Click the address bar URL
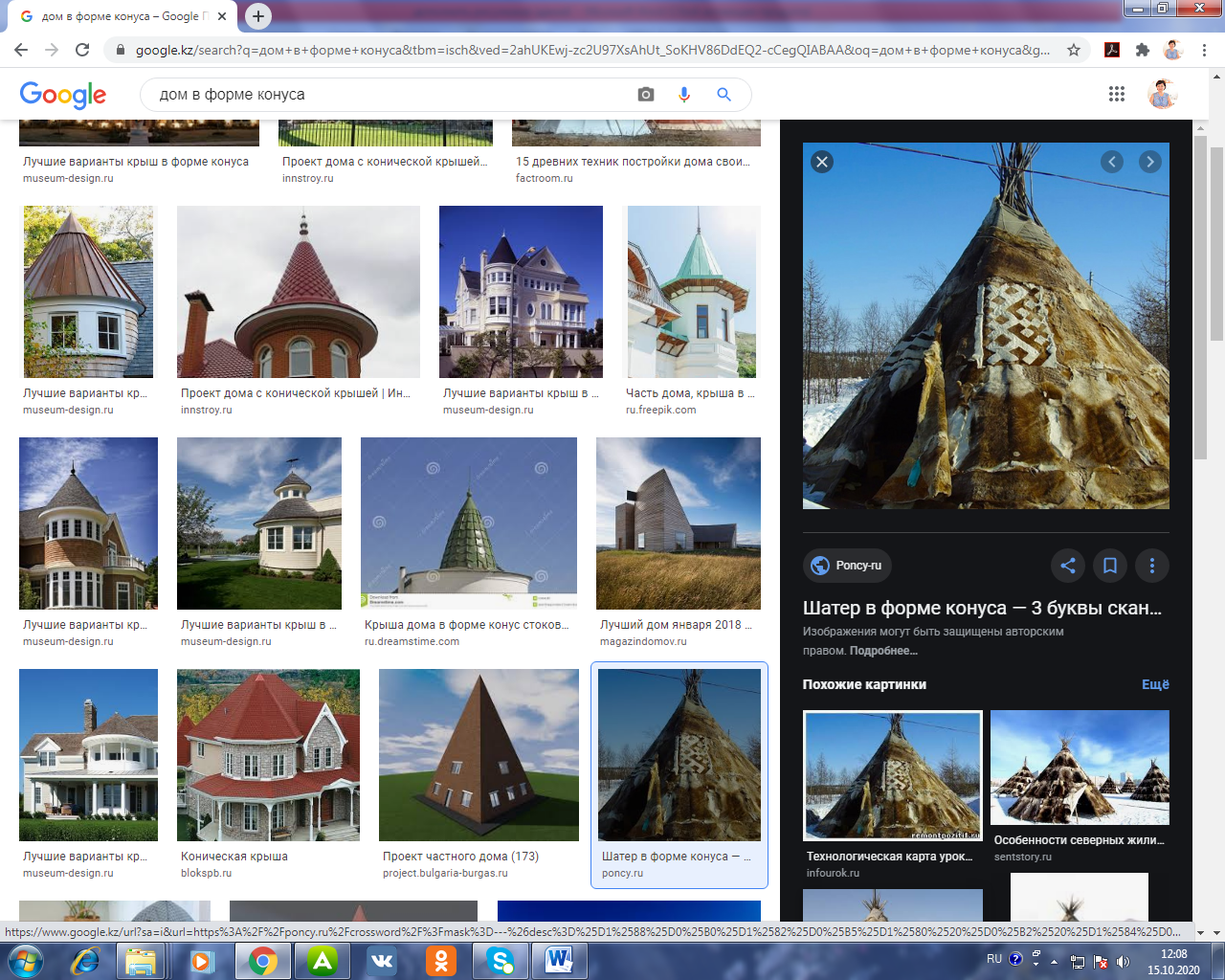Image resolution: width=1225 pixels, height=980 pixels. (x=591, y=50)
